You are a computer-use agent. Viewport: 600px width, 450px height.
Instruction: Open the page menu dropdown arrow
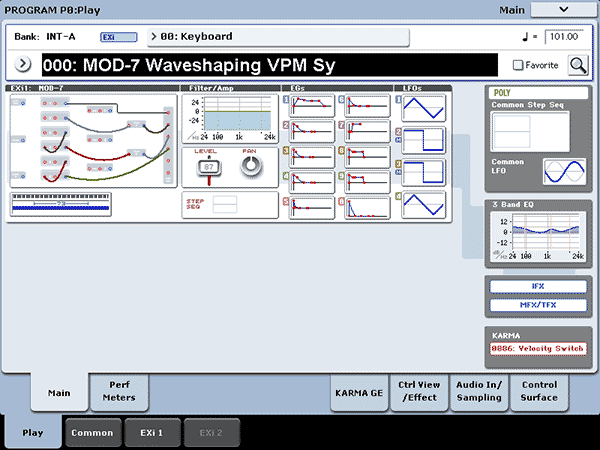click(x=563, y=9)
